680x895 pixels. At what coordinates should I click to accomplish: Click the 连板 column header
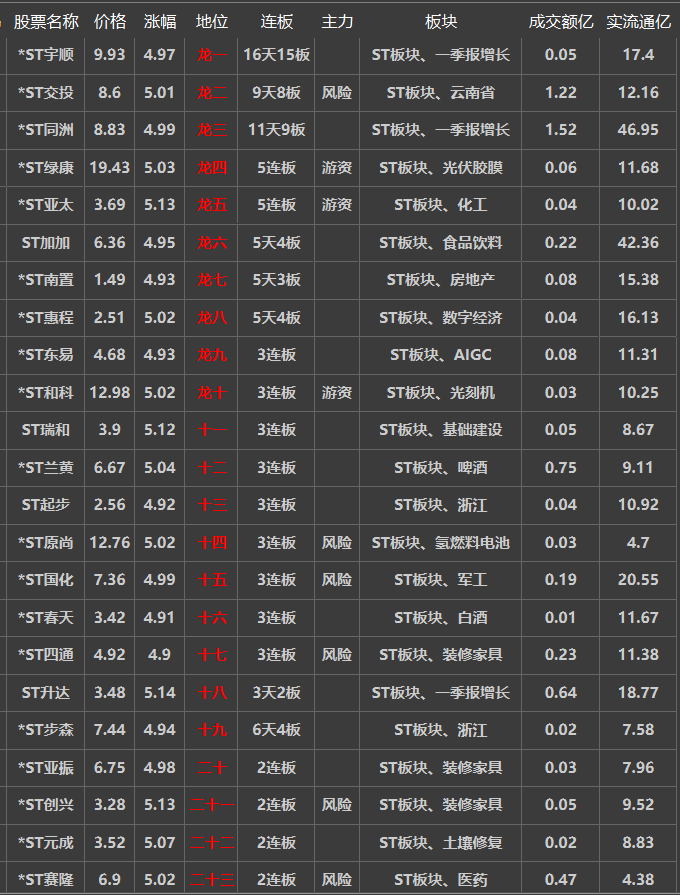coord(277,21)
